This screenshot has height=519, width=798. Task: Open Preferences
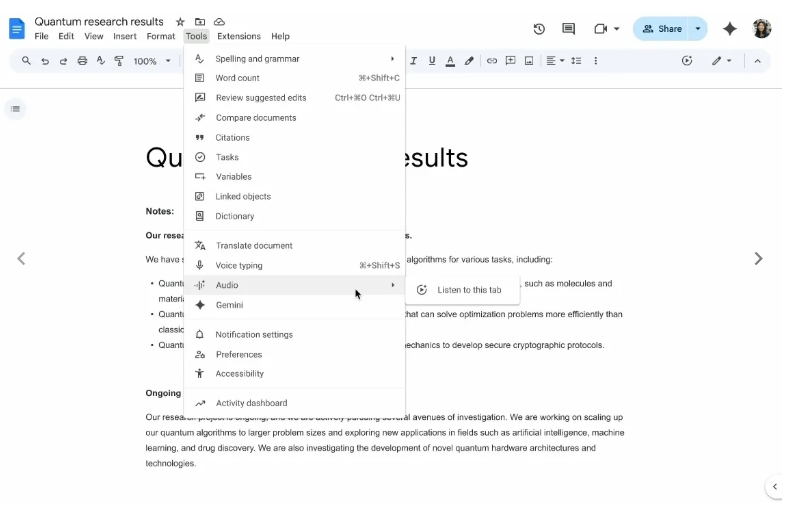point(295,354)
